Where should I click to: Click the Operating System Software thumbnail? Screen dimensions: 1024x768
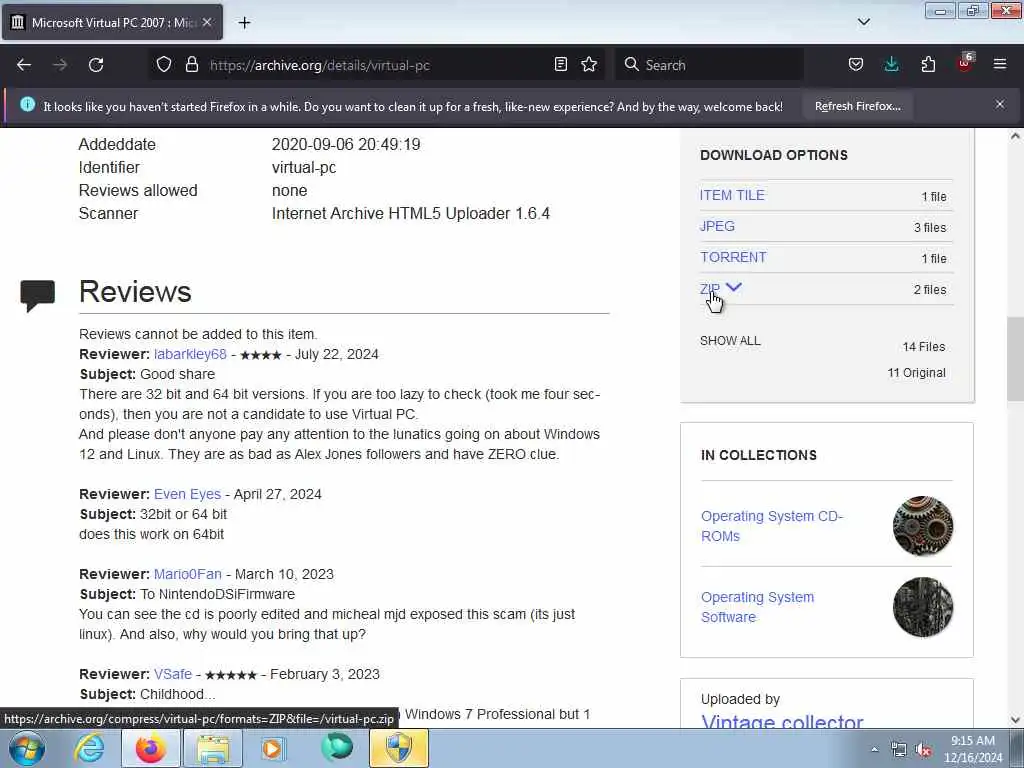(x=922, y=607)
